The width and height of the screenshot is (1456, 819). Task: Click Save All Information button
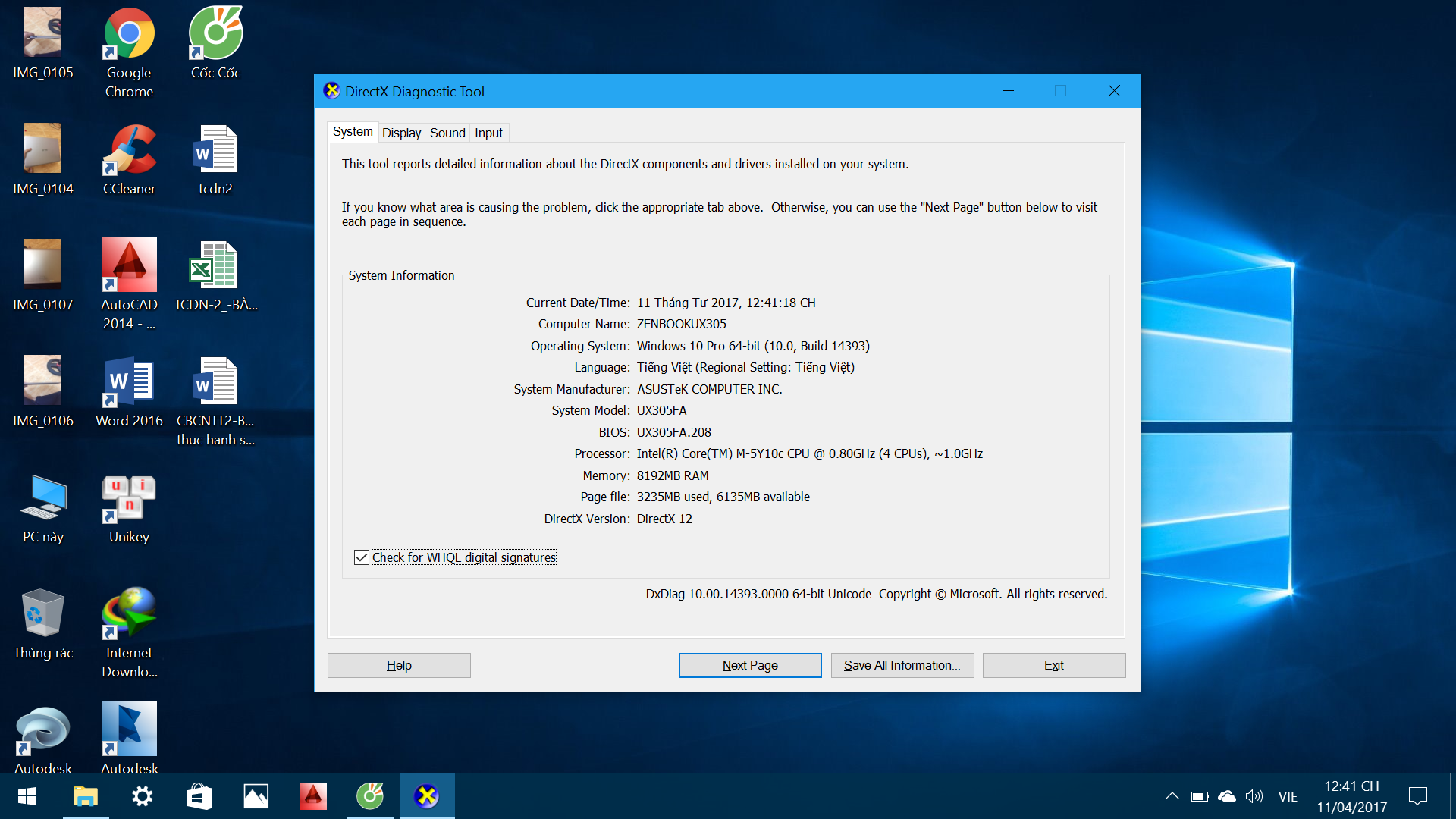(x=902, y=665)
